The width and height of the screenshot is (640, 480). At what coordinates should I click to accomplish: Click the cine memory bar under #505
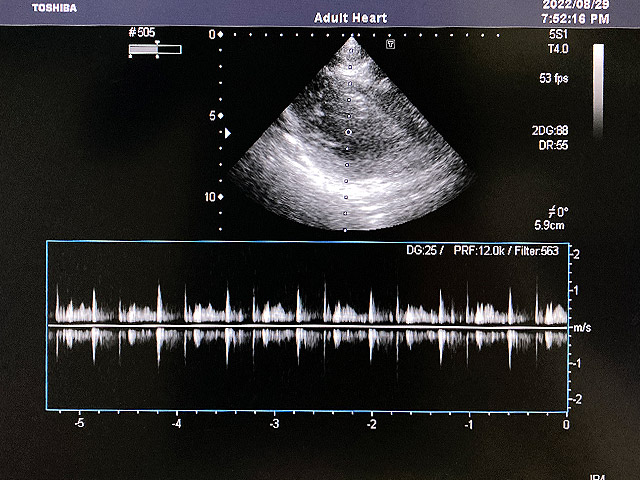(155, 49)
